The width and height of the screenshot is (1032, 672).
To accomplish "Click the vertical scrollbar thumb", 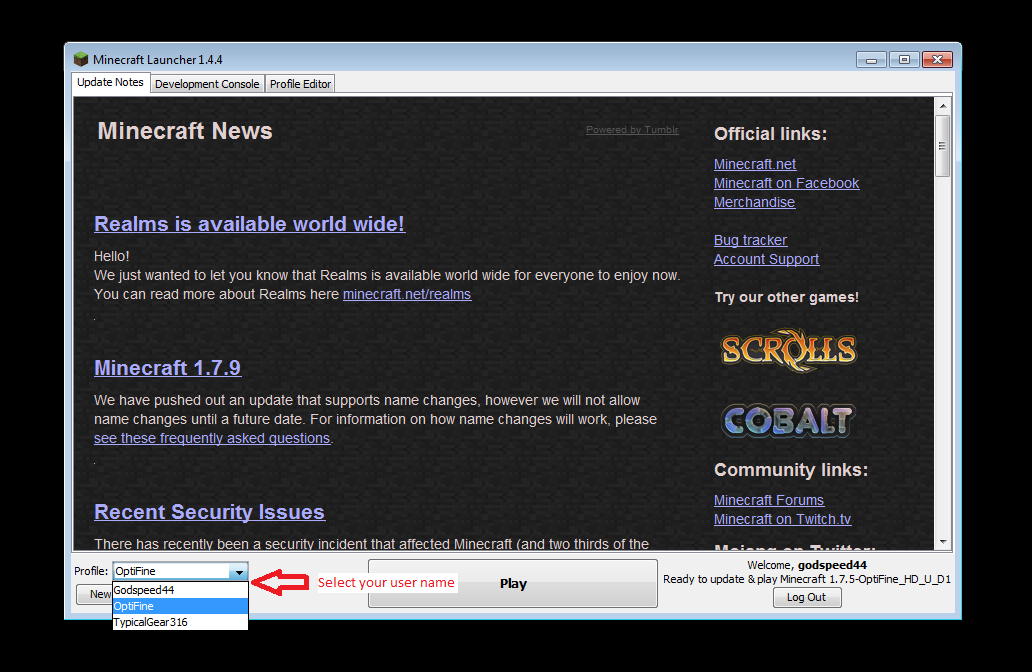I will [942, 146].
